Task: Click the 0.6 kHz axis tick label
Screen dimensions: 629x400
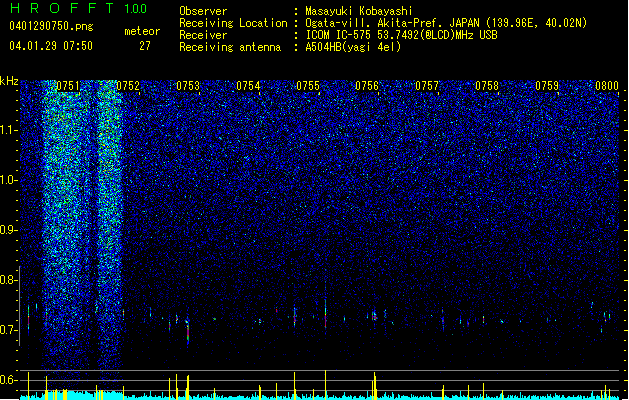Action: click(8, 380)
